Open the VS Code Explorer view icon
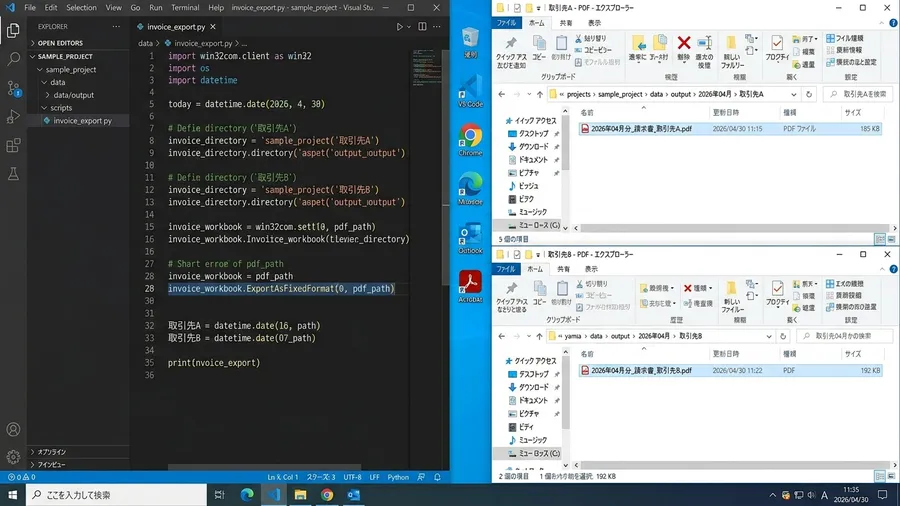Viewport: 900px width, 506px height. pos(13,30)
